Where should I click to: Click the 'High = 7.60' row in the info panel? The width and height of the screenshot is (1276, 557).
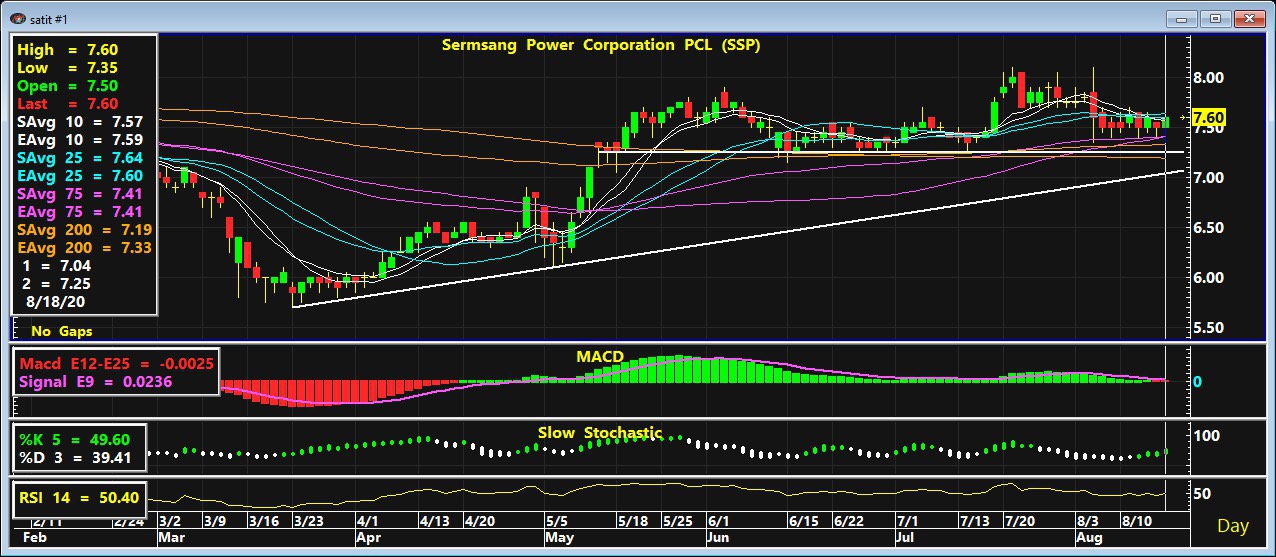coord(68,50)
